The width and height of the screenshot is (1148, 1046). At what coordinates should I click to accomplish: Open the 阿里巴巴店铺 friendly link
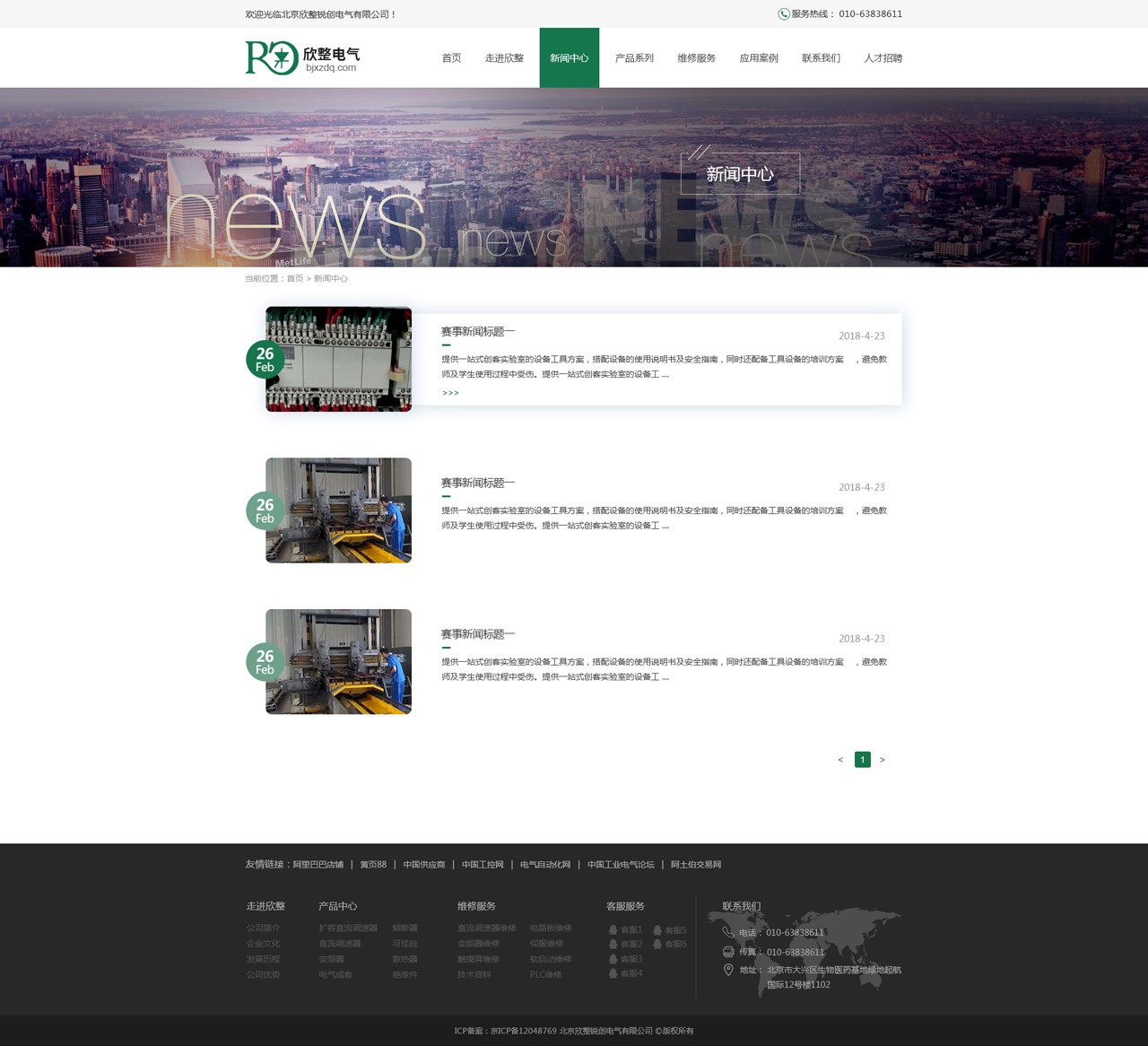[x=318, y=865]
